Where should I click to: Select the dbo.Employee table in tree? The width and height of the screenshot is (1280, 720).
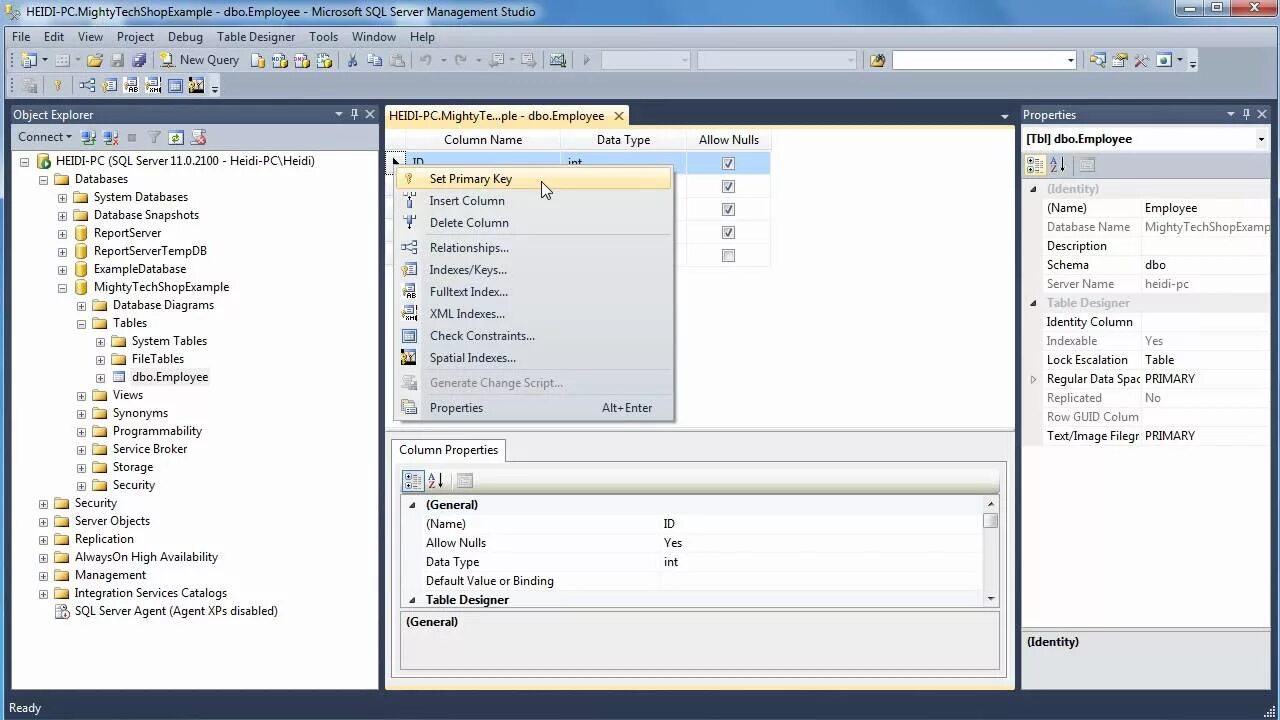tap(170, 377)
